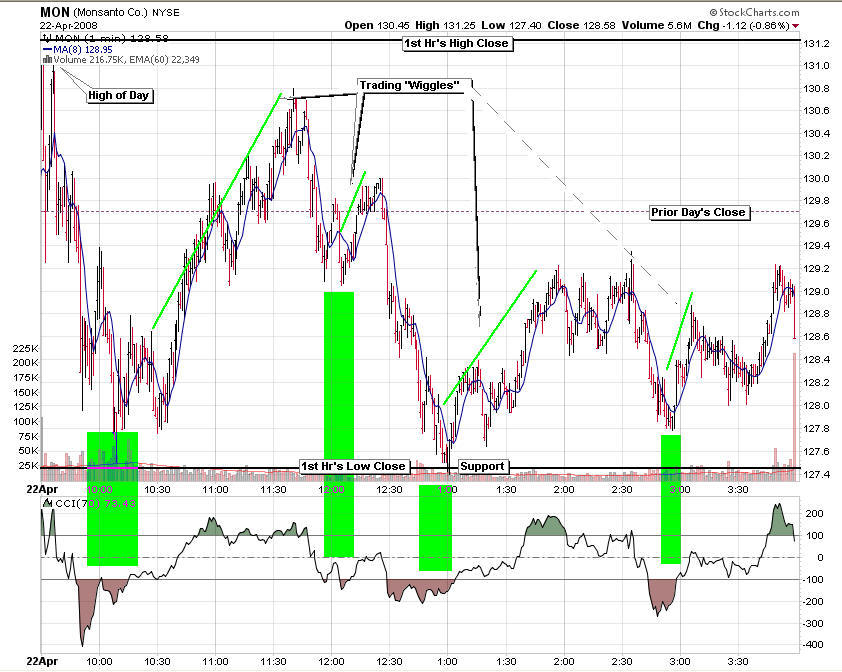
Task: Click the 'Chg -1.12 (-0.86%)' value
Action: [x=744, y=25]
